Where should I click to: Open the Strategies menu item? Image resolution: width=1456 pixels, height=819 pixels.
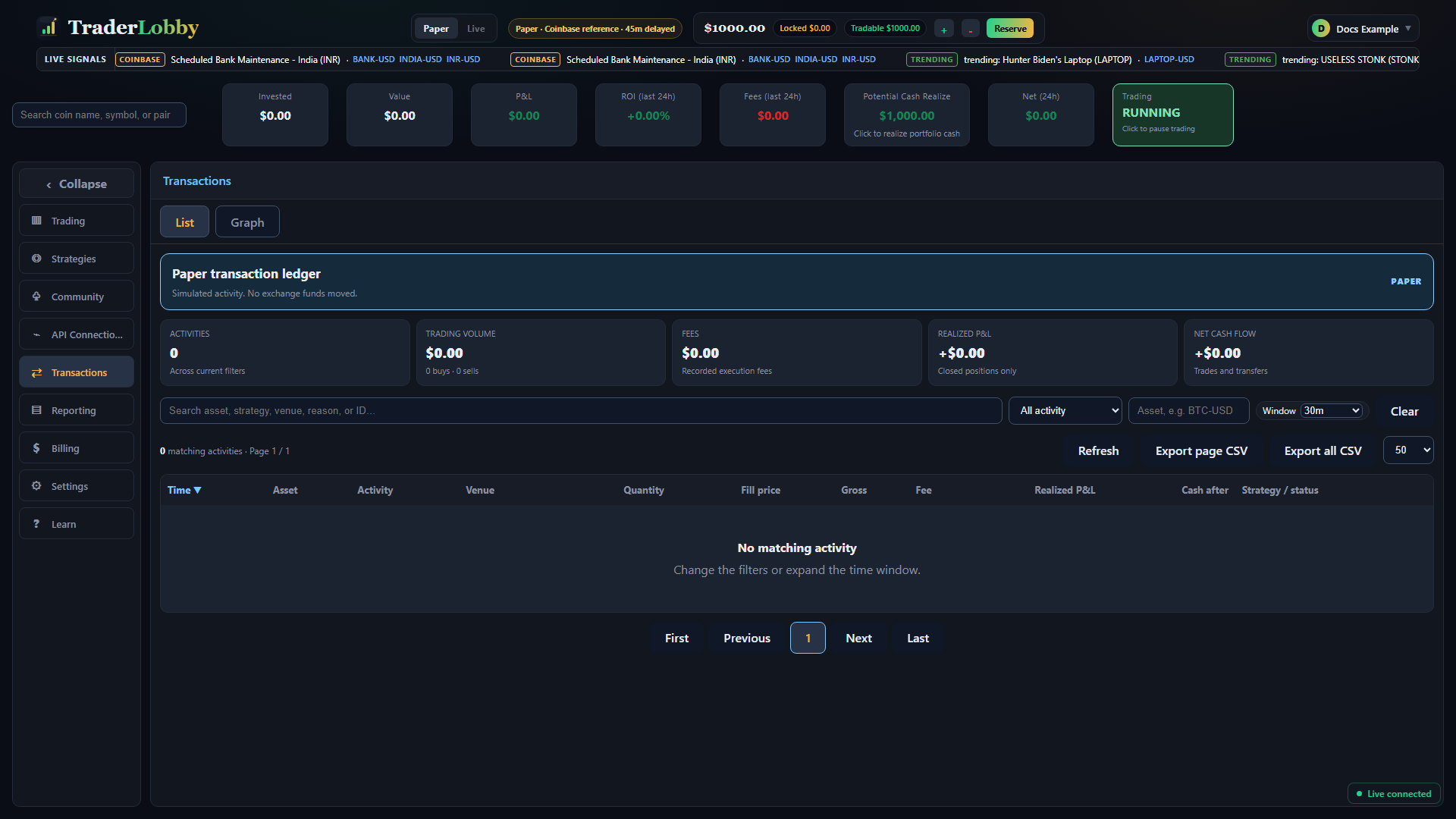coord(77,259)
